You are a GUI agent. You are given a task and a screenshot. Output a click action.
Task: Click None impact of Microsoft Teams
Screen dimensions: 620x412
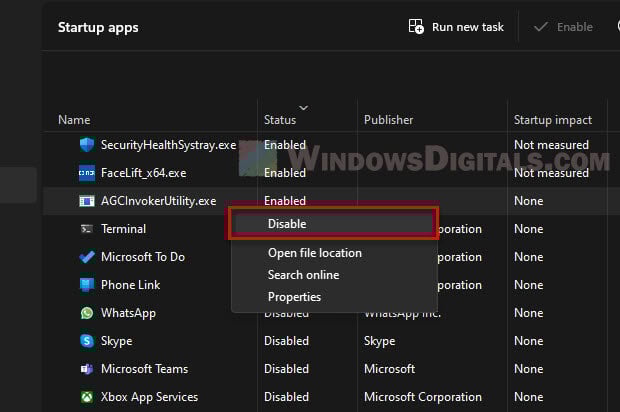(x=528, y=369)
